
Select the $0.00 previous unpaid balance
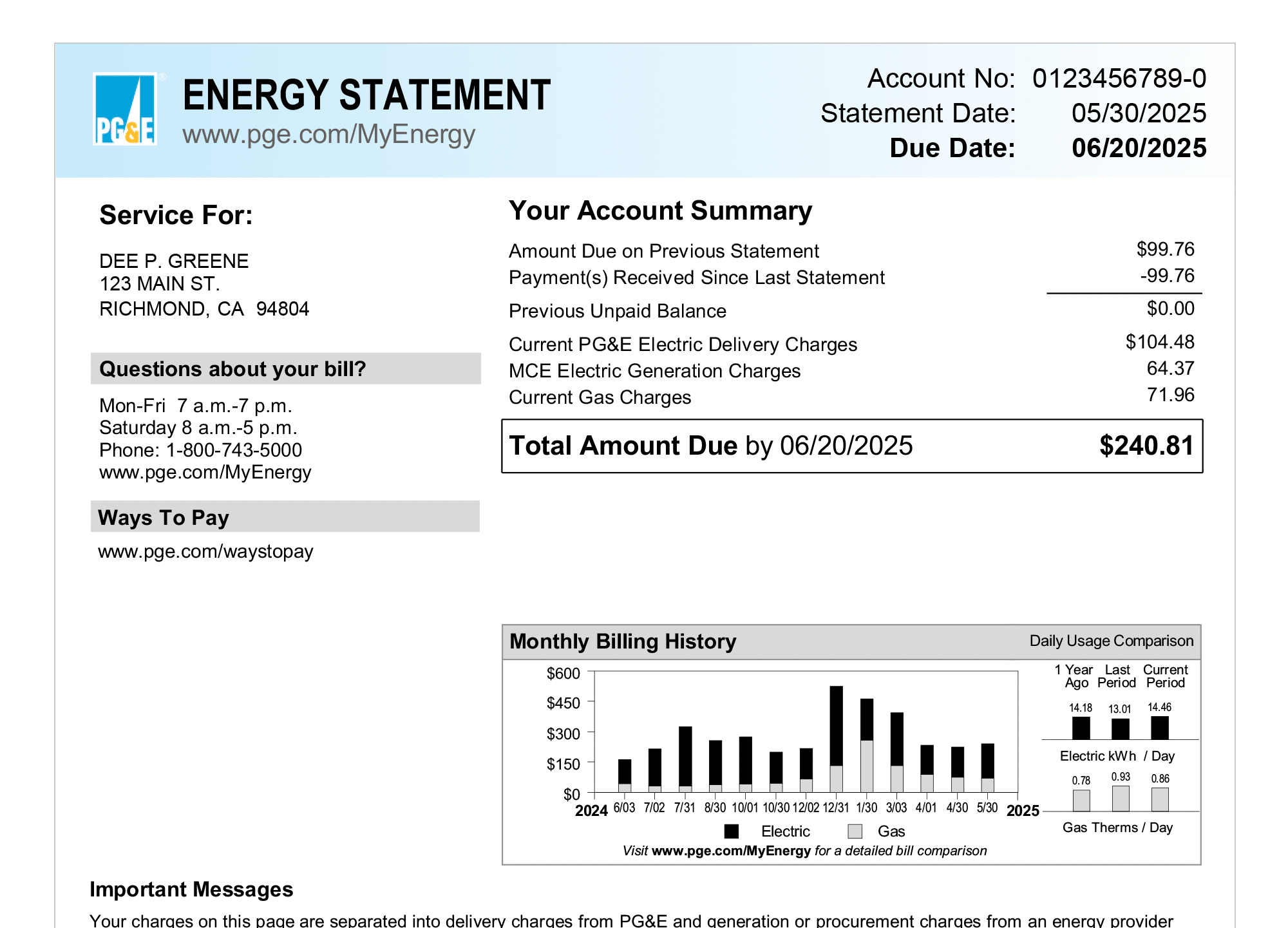(x=1170, y=308)
